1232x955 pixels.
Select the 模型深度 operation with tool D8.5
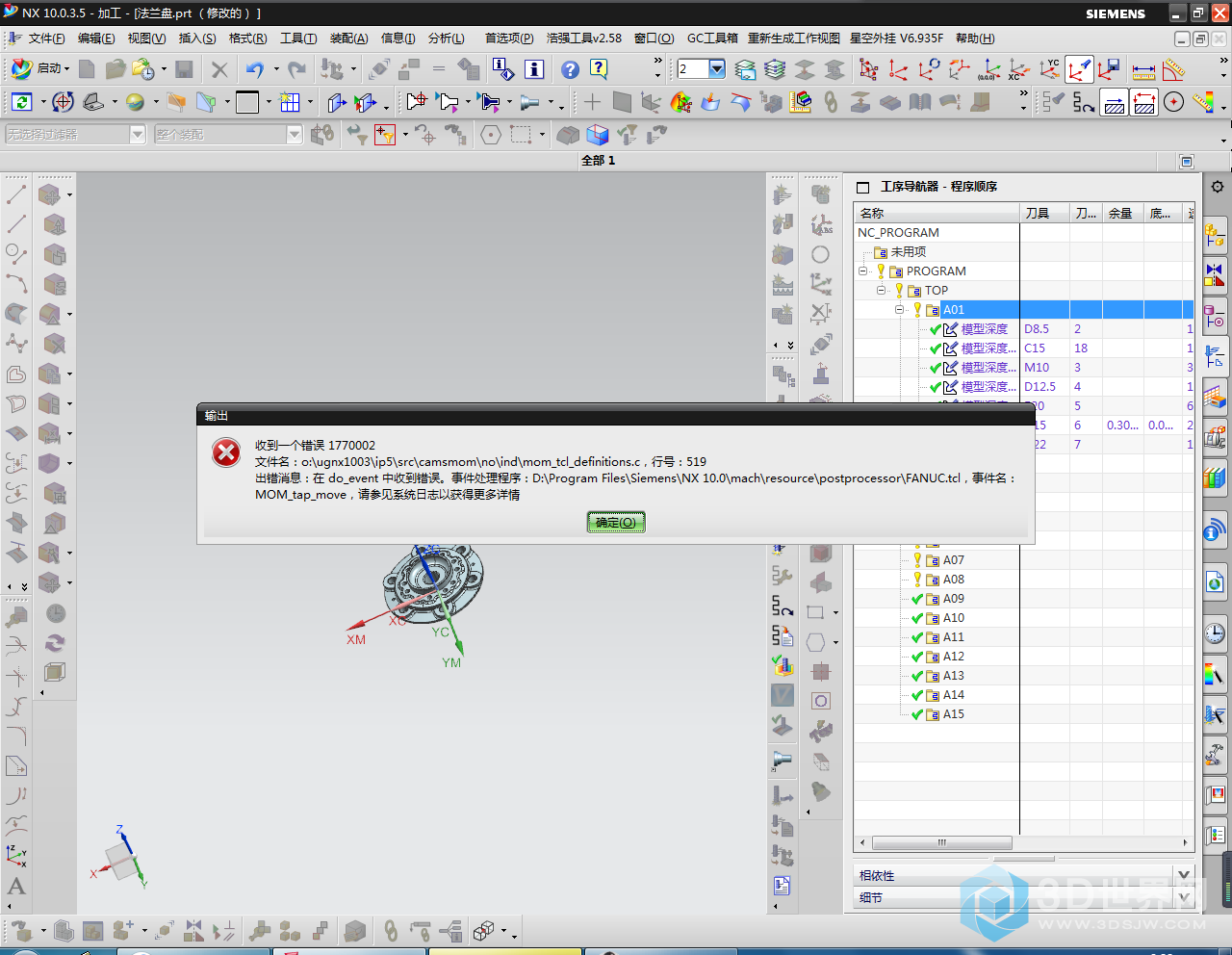point(984,329)
